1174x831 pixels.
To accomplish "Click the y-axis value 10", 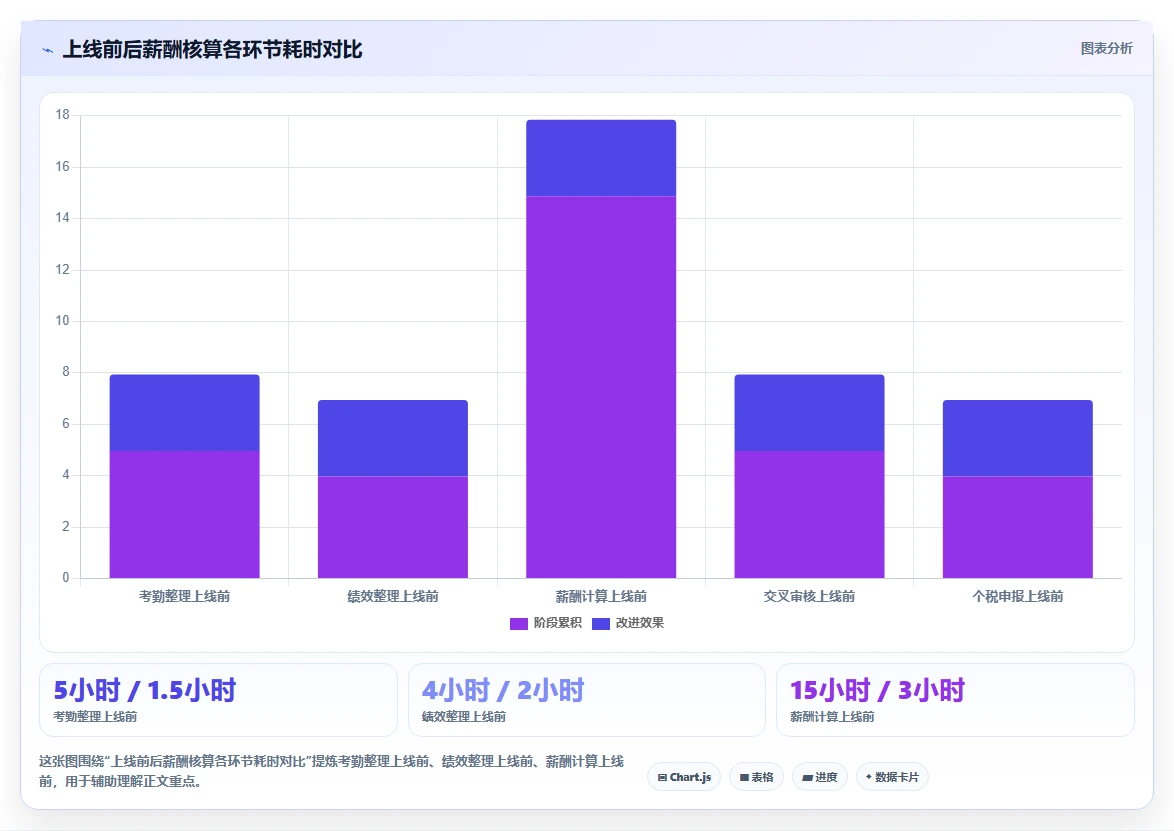I will coord(62,320).
